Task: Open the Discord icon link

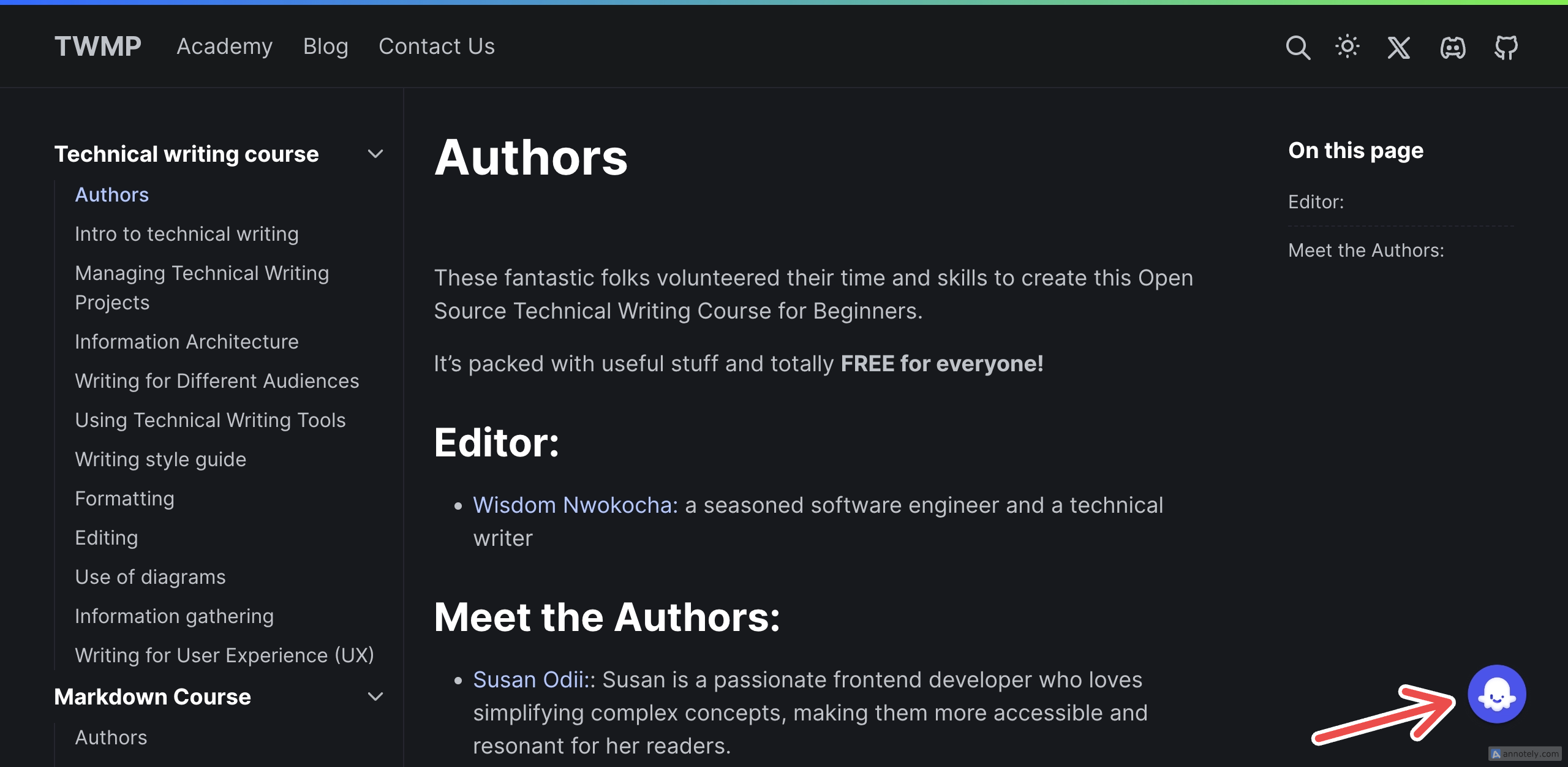Action: pos(1453,47)
